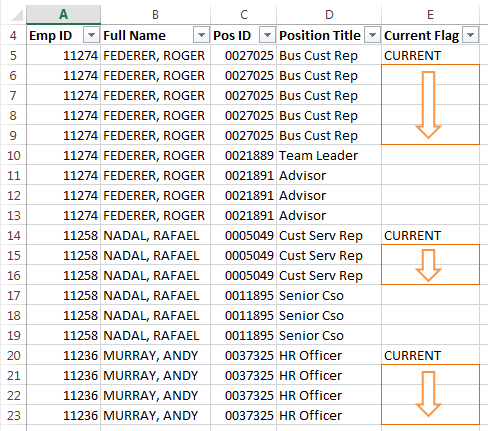
Task: Click the CURRENT cell in row 20
Action: tap(430, 355)
